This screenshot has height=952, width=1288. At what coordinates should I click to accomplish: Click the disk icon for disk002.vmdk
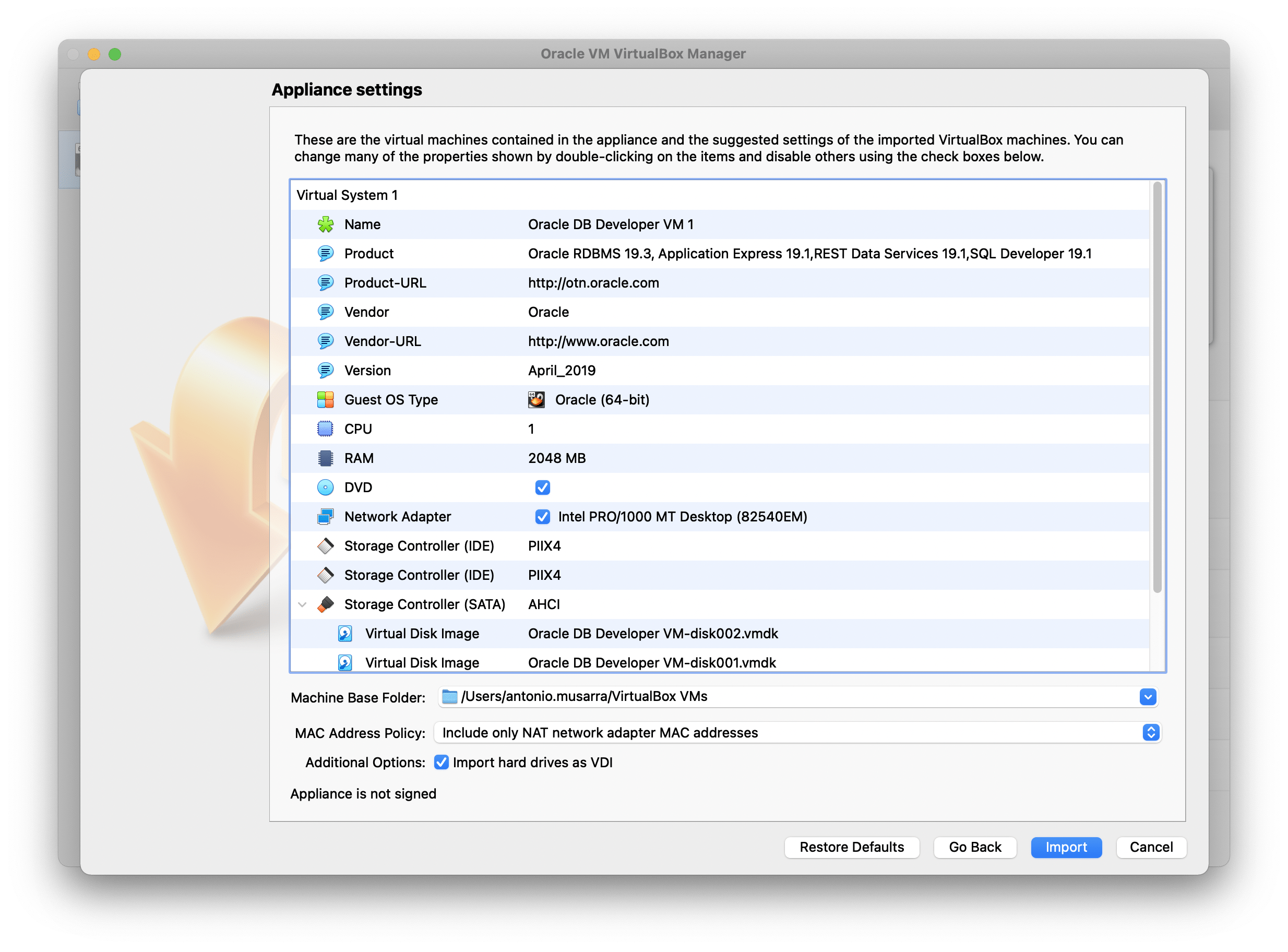[345, 634]
